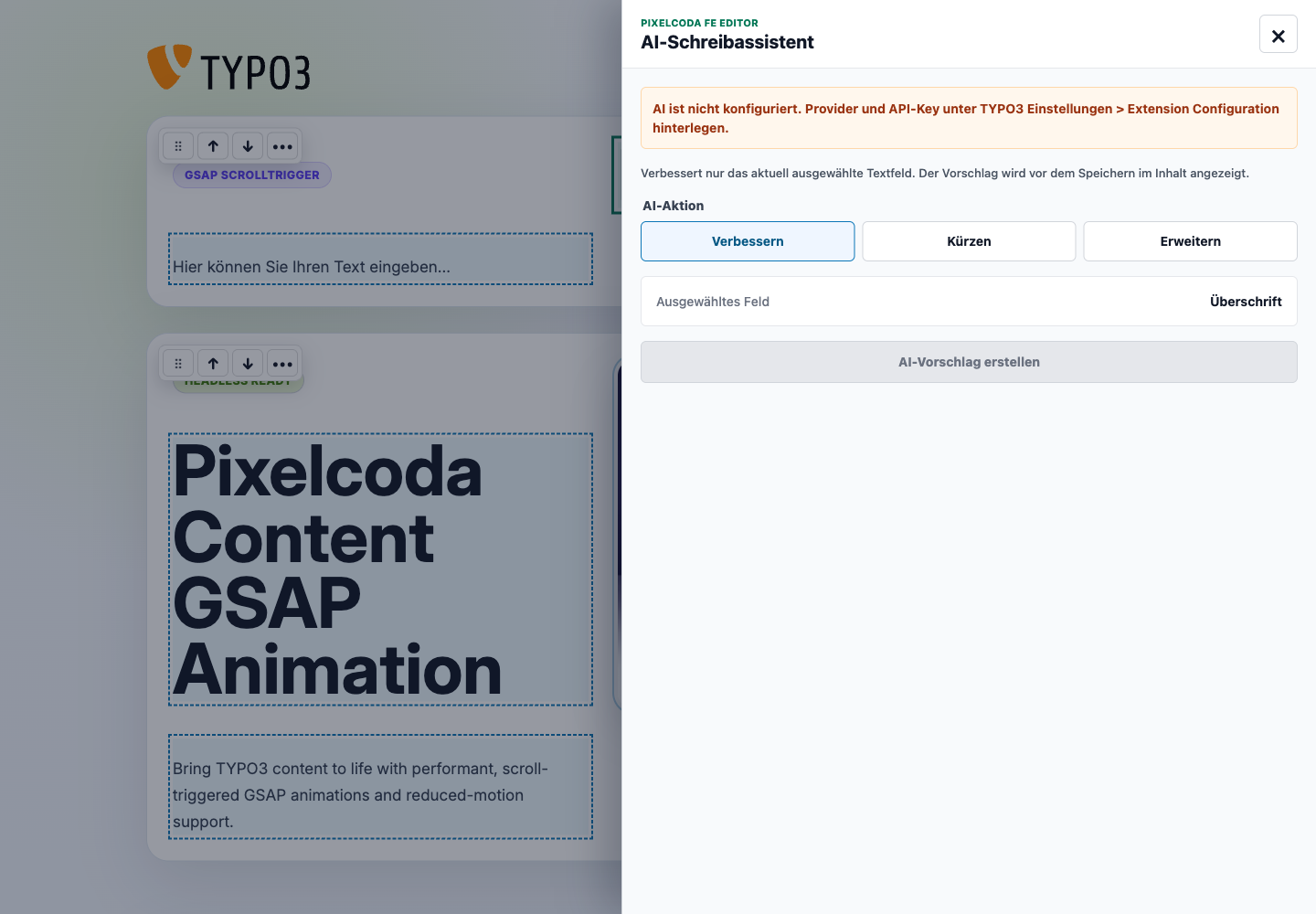Click the Ausgewähltes Feld row
The height and width of the screenshot is (914, 1316).
point(969,302)
